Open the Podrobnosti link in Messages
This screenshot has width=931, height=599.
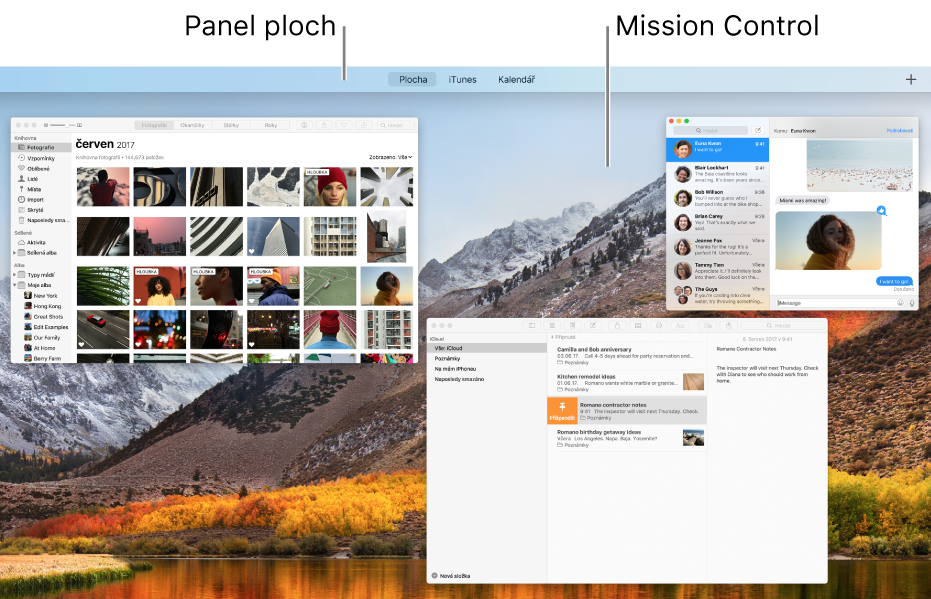click(x=900, y=131)
